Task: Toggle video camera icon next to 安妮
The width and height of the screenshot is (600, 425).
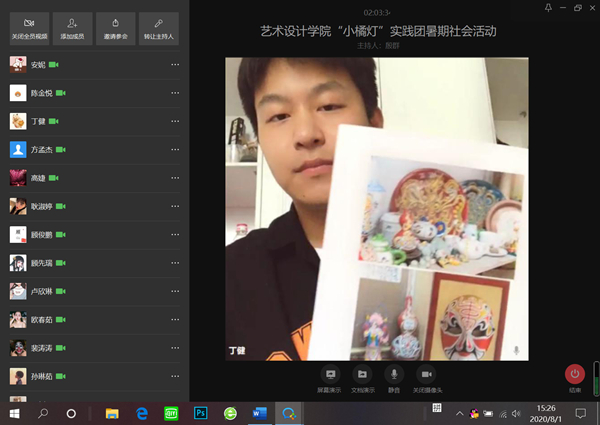Action: (54, 65)
